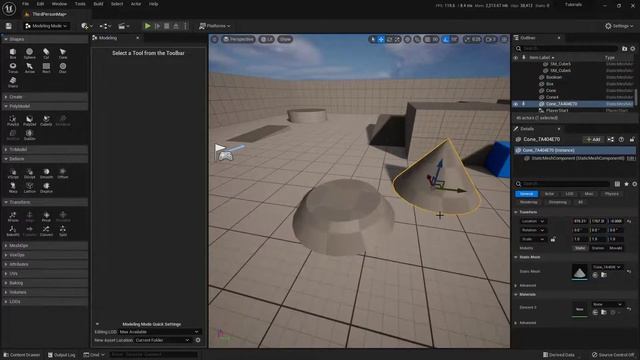Select the DSculpt deform tool
Screen dimensions: 640x360
29,173
